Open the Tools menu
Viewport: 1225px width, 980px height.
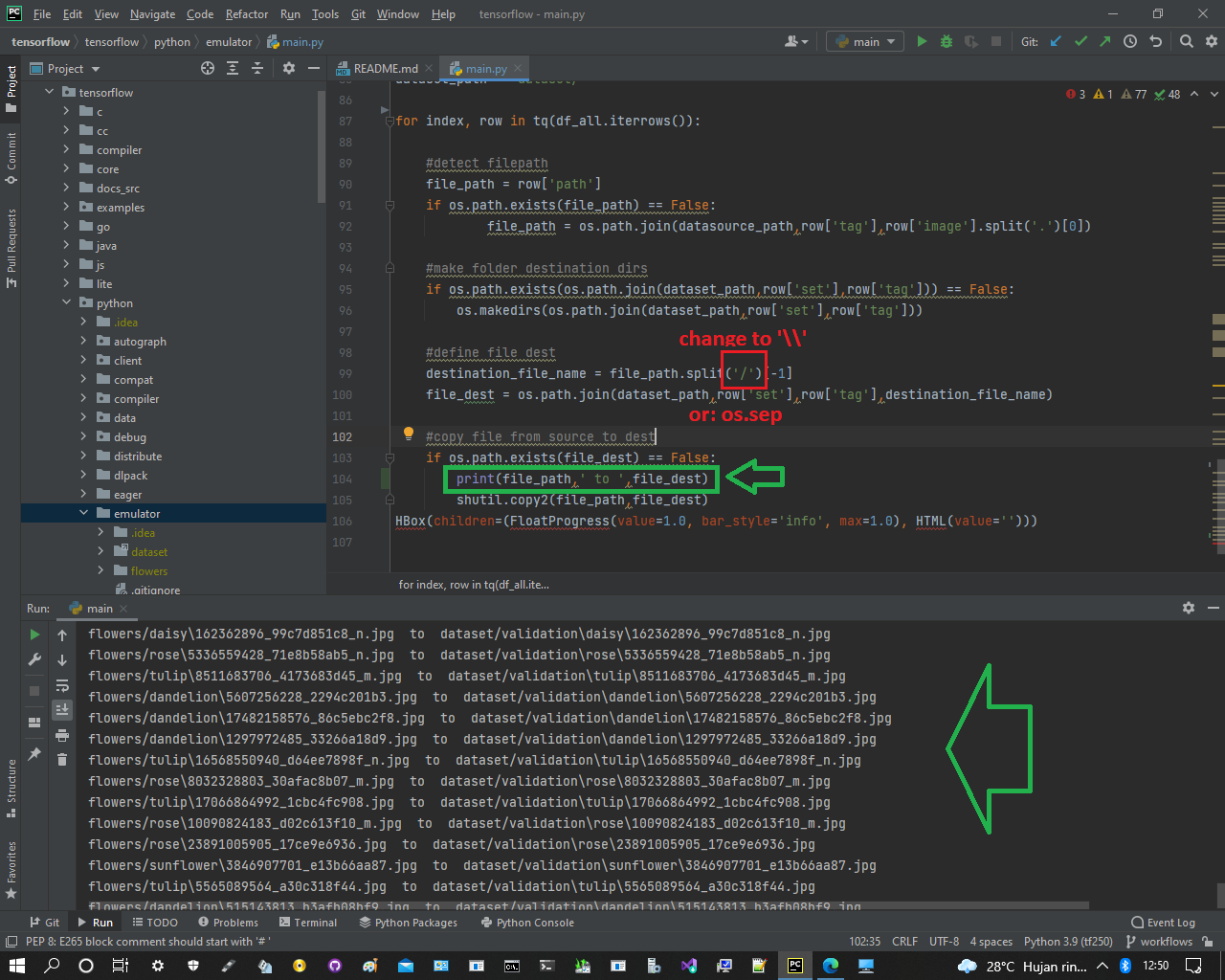[x=325, y=14]
